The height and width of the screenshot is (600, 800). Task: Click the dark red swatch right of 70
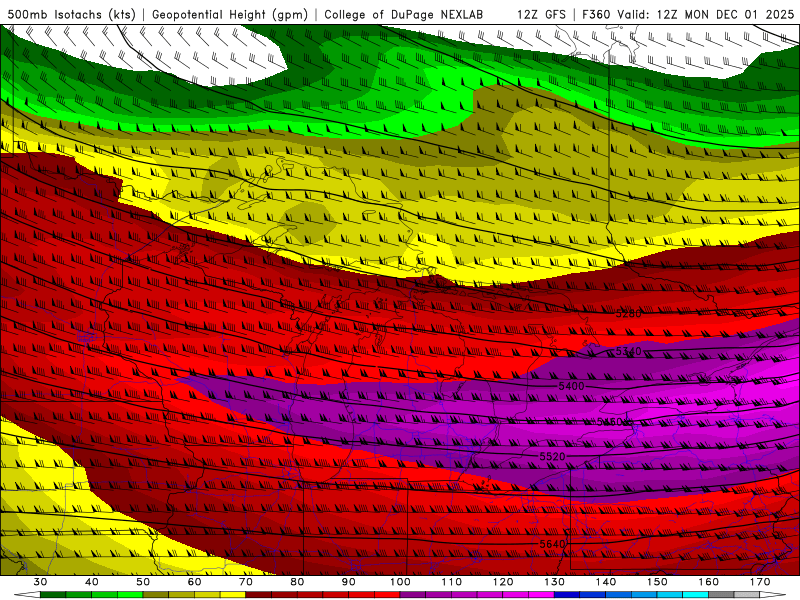[x=259, y=595]
